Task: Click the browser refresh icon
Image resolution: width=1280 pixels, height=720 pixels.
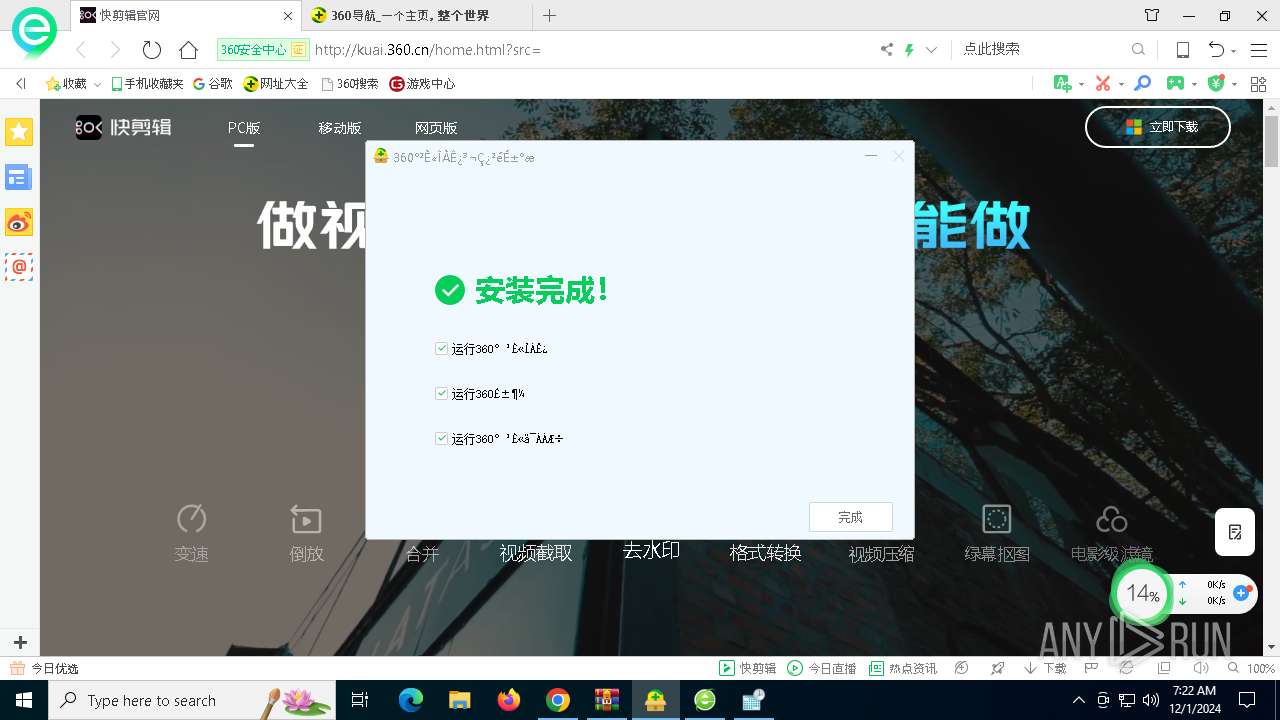Action: coord(152,49)
